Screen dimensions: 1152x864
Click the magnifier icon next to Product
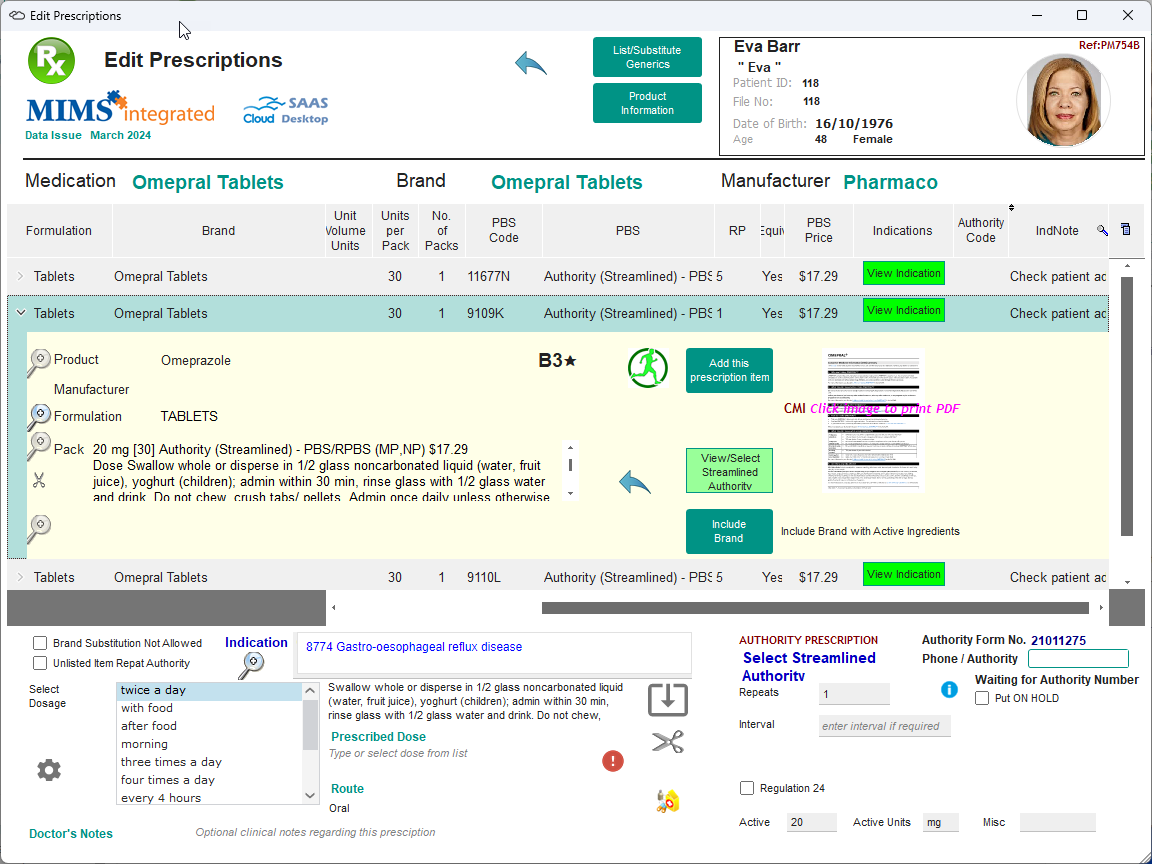click(39, 362)
